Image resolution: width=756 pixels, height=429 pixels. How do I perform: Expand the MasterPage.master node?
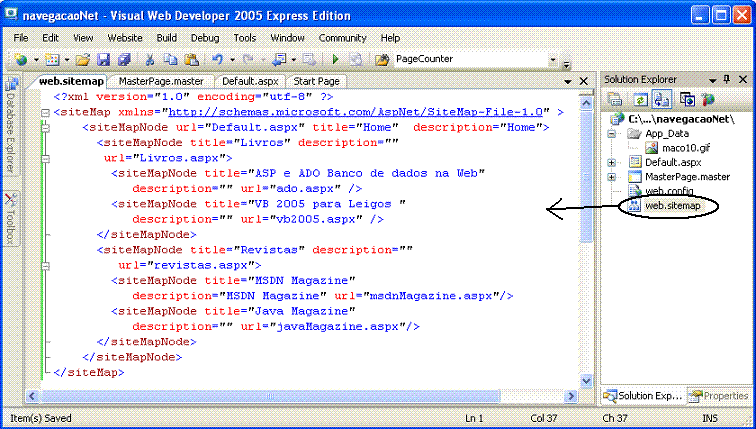[612, 177]
